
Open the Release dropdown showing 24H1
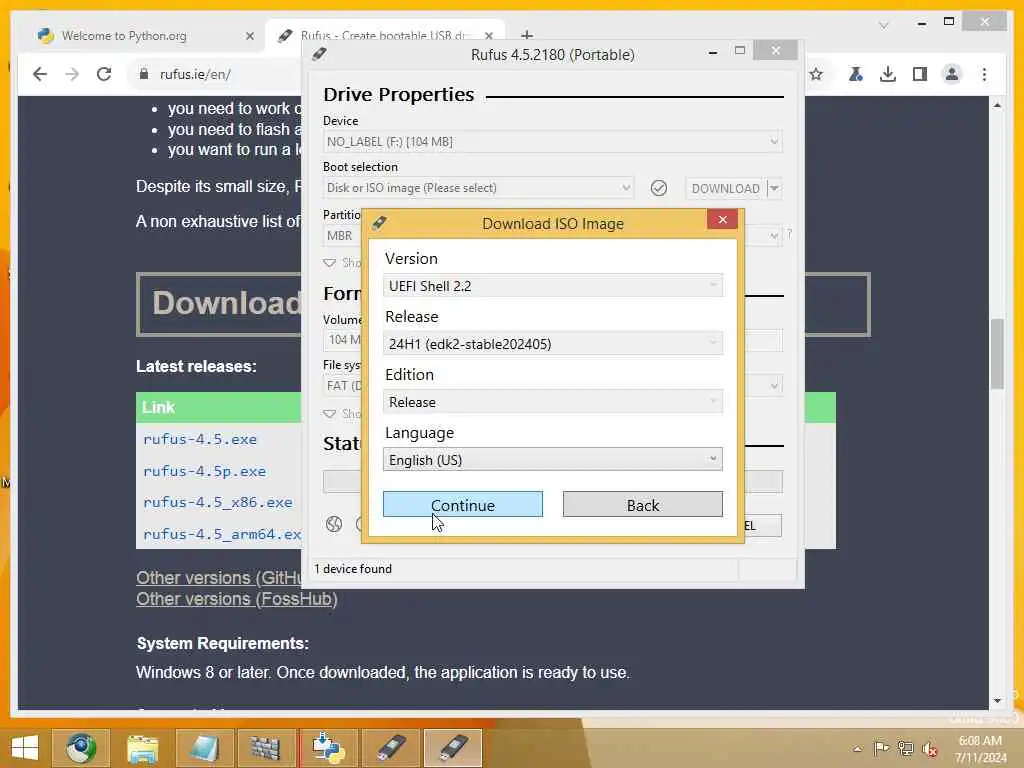tap(552, 344)
